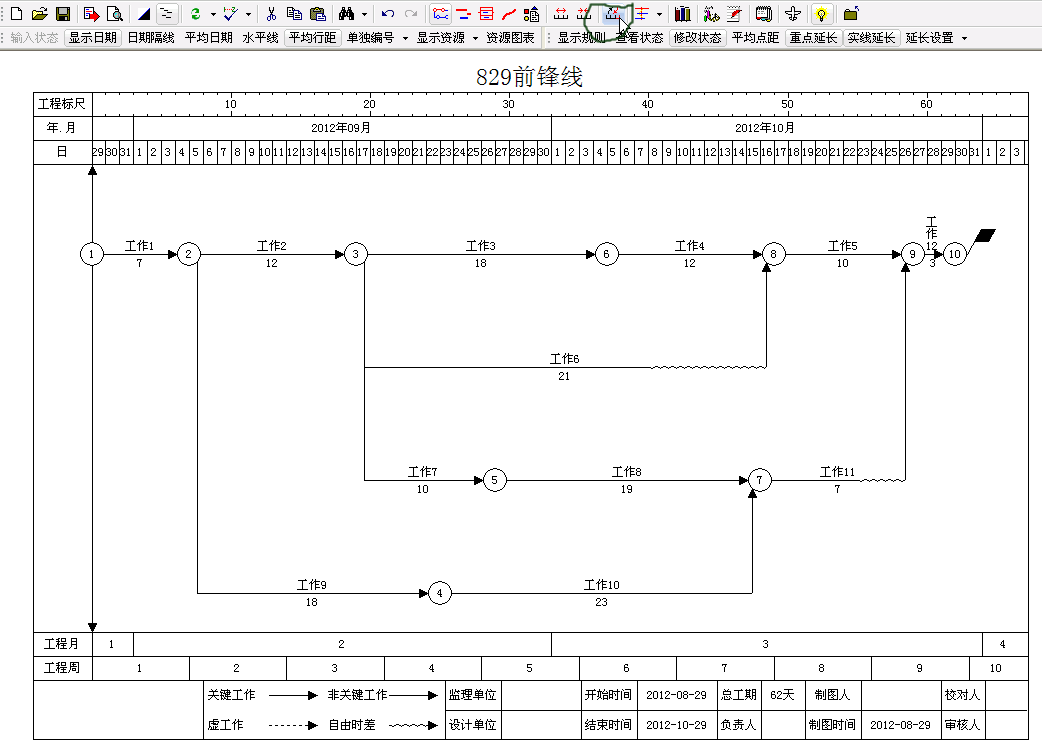Click the front line icon under the cursor

tap(613, 13)
